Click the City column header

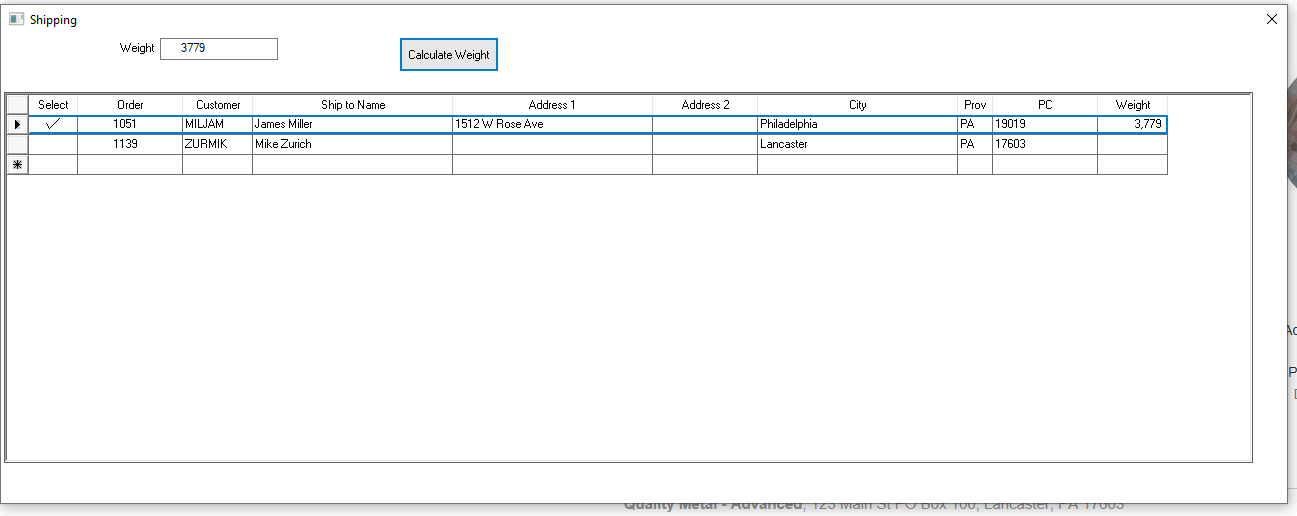[x=857, y=105]
